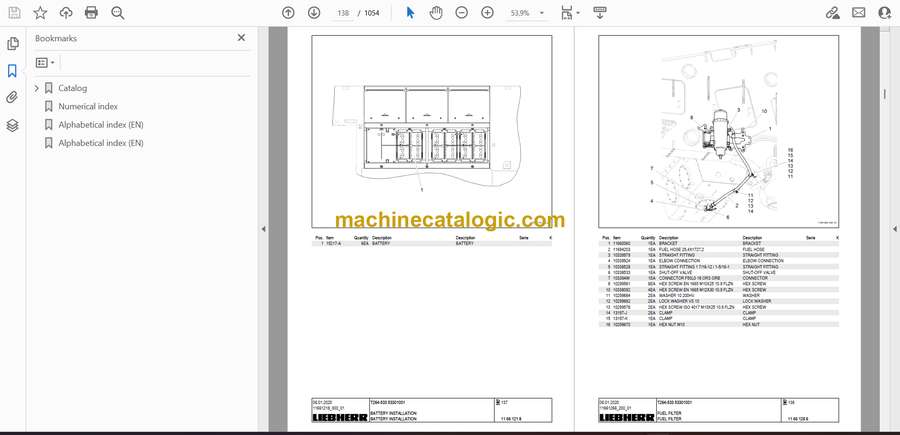Collapse the left navigation pane arrow
Screen dimensions: 900x435
point(263,229)
